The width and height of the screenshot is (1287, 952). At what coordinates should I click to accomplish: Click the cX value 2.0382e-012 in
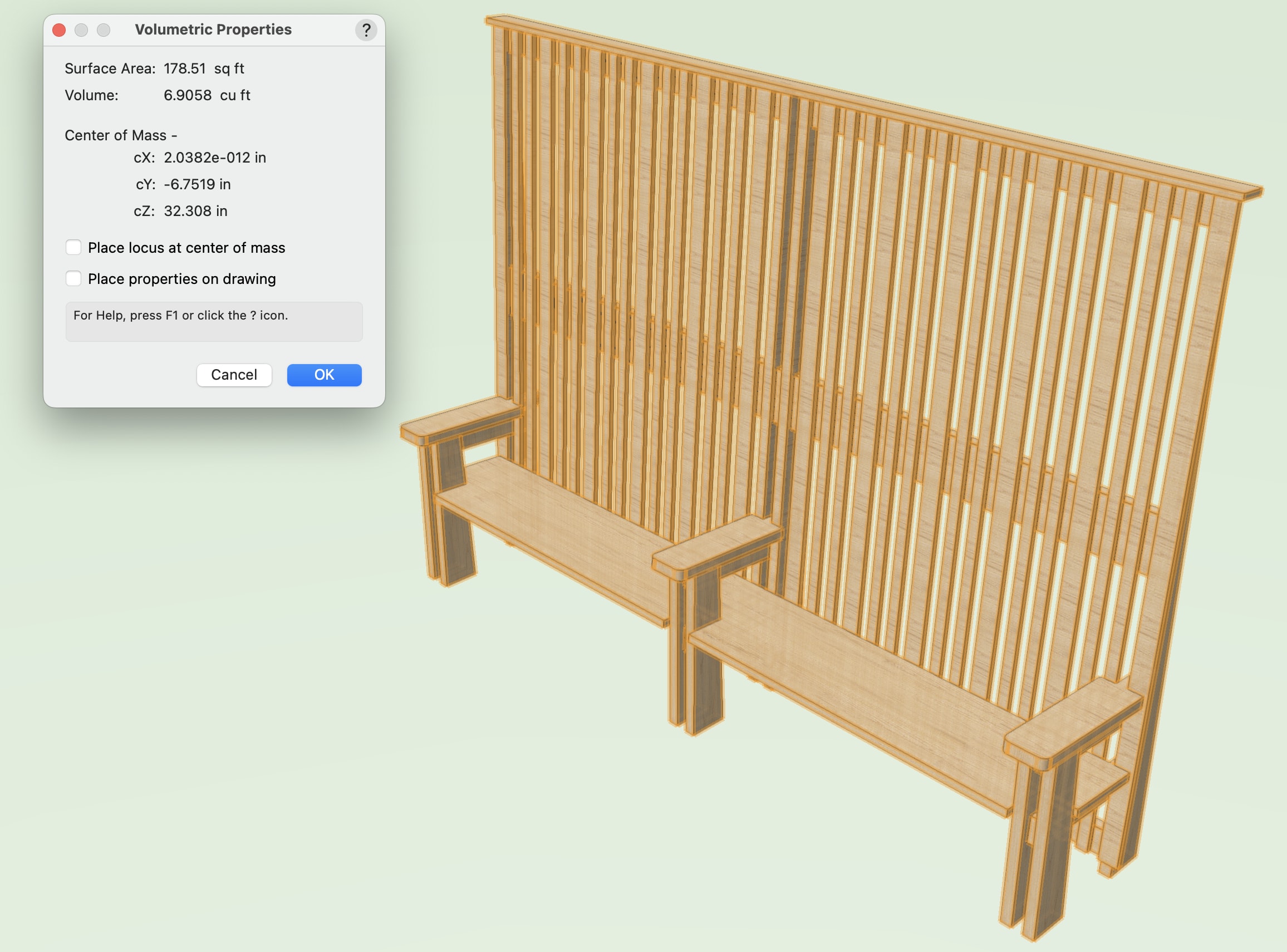[215, 158]
